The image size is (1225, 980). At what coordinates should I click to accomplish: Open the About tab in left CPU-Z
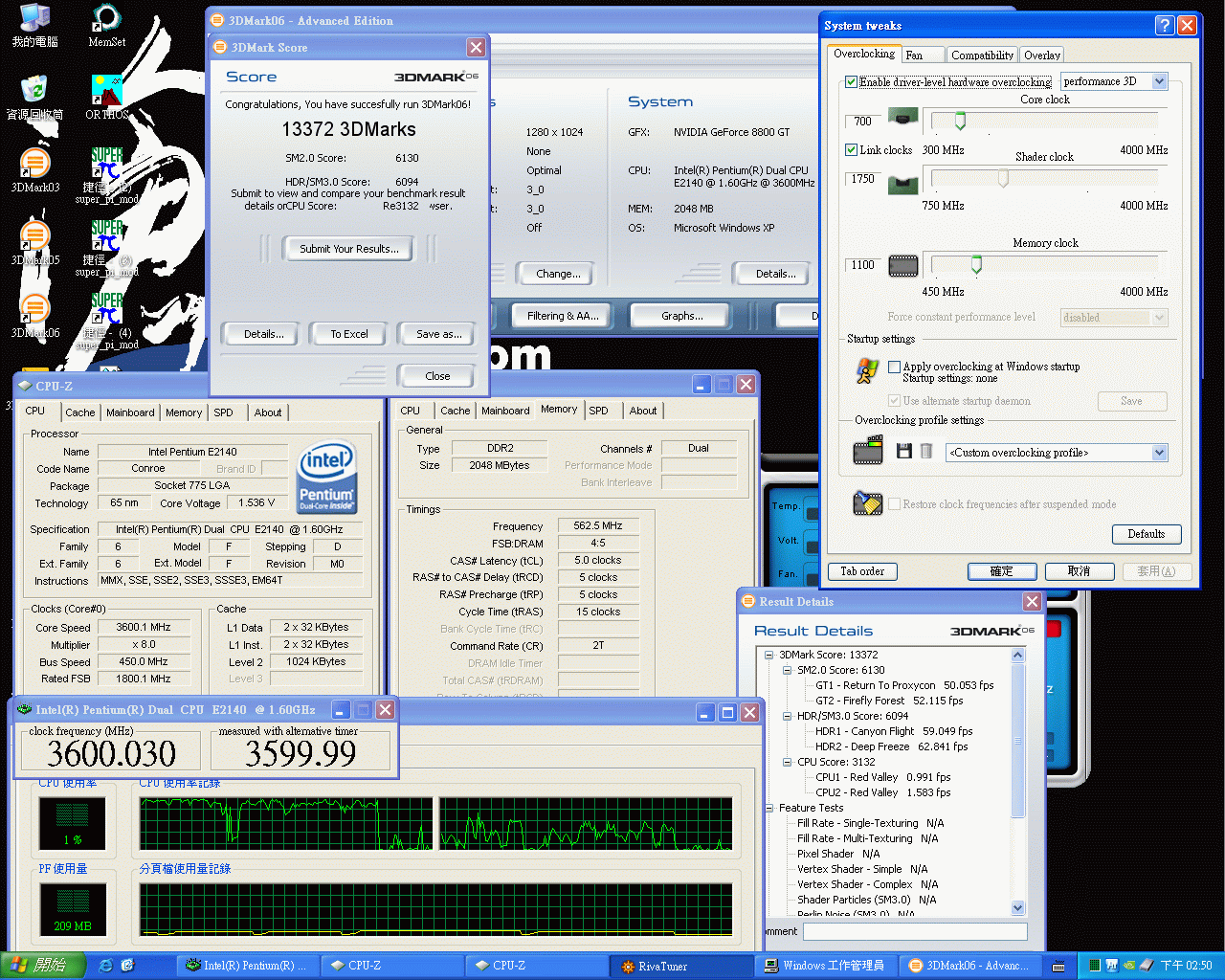tap(268, 412)
